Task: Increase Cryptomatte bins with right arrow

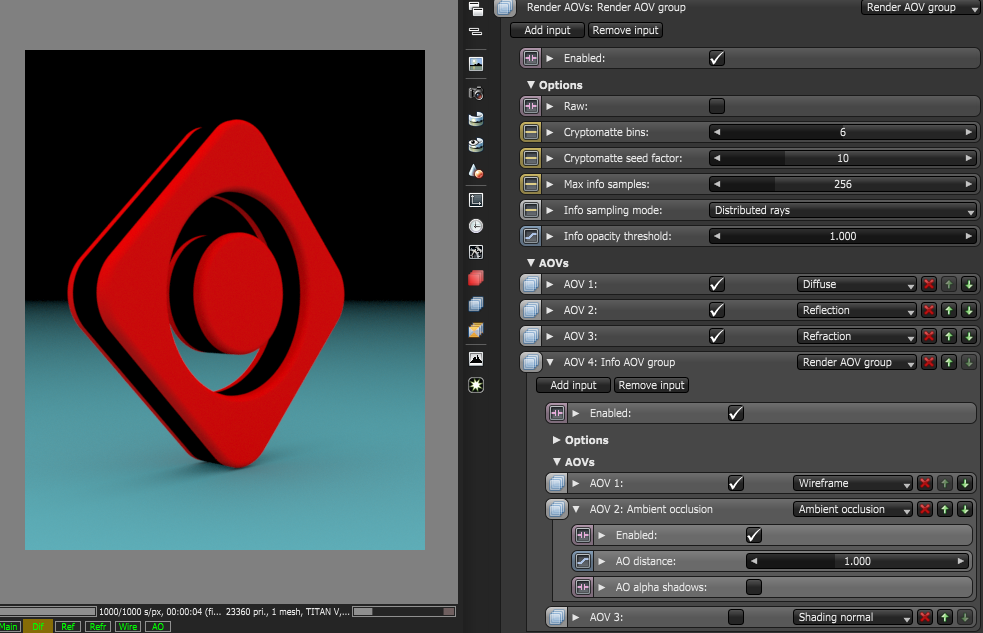Action: pos(968,132)
